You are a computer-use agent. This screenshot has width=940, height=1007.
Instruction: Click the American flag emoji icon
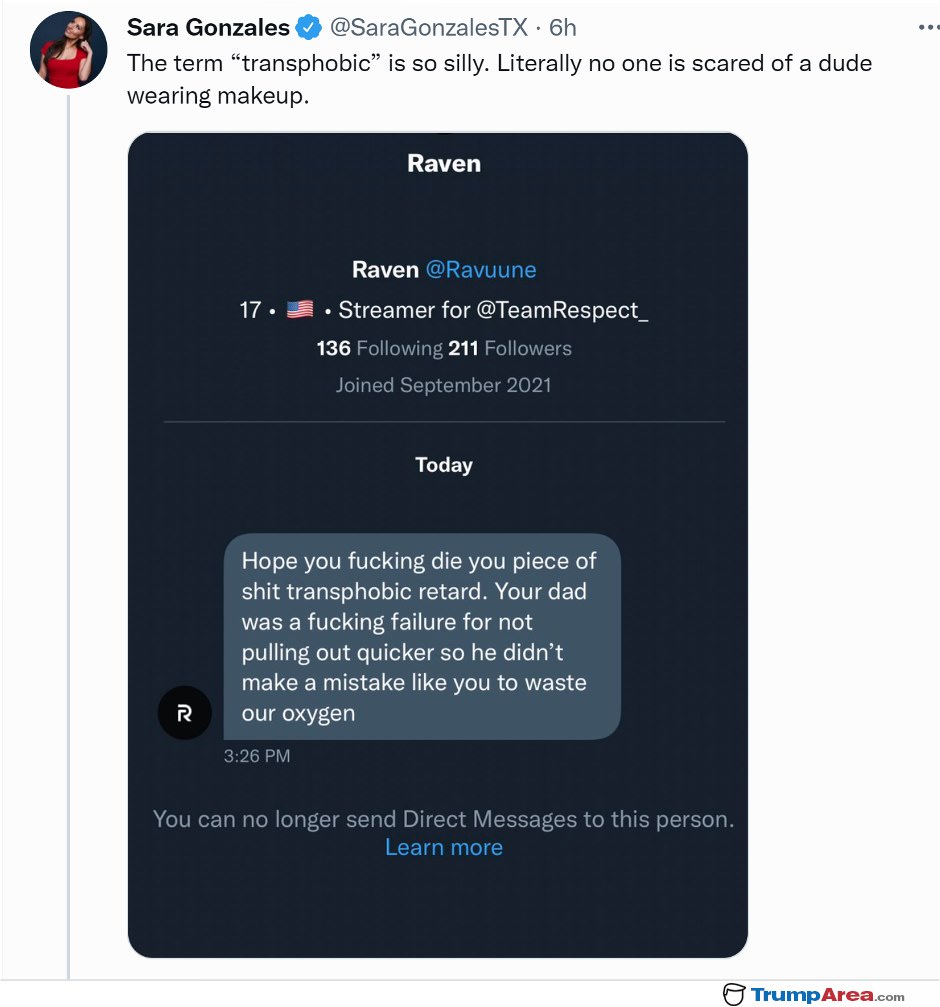click(x=300, y=310)
